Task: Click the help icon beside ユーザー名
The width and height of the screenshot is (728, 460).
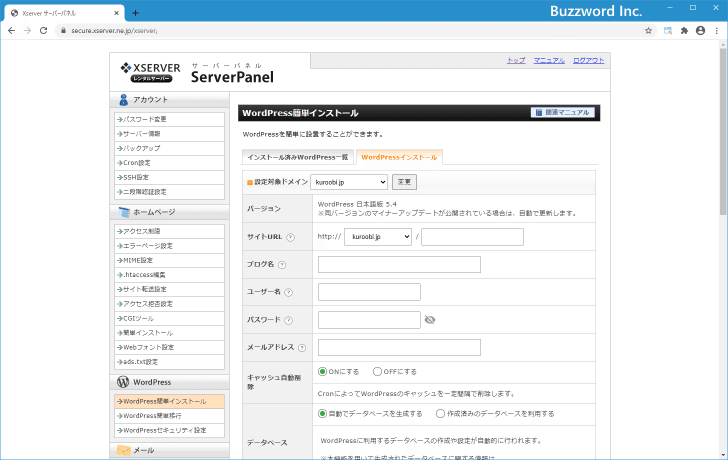Action: 288,292
